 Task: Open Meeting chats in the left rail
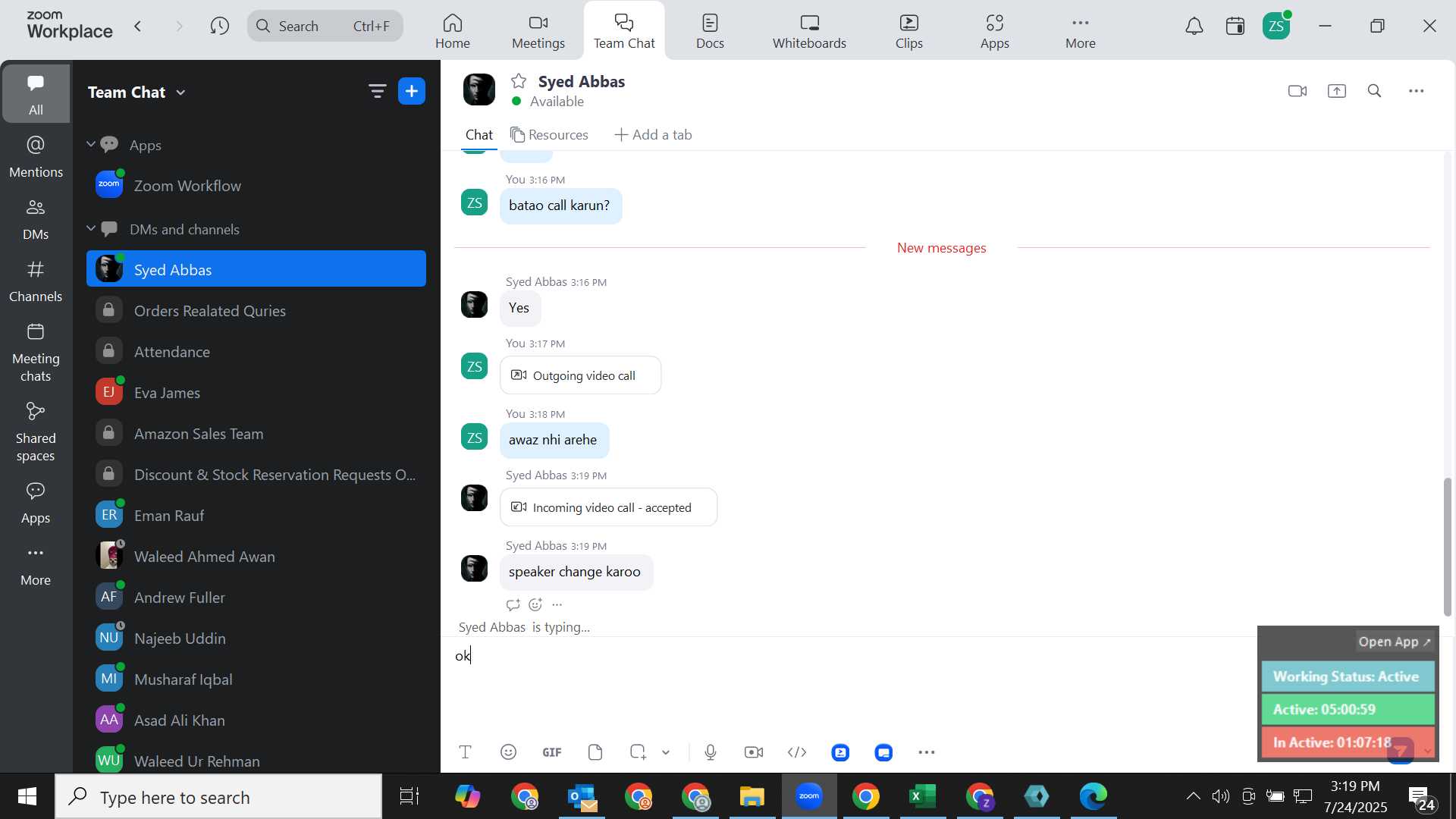click(36, 352)
